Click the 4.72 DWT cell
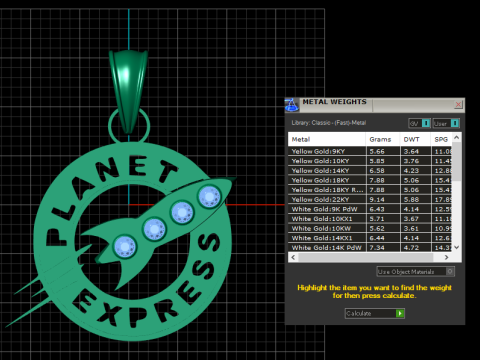 (415, 248)
